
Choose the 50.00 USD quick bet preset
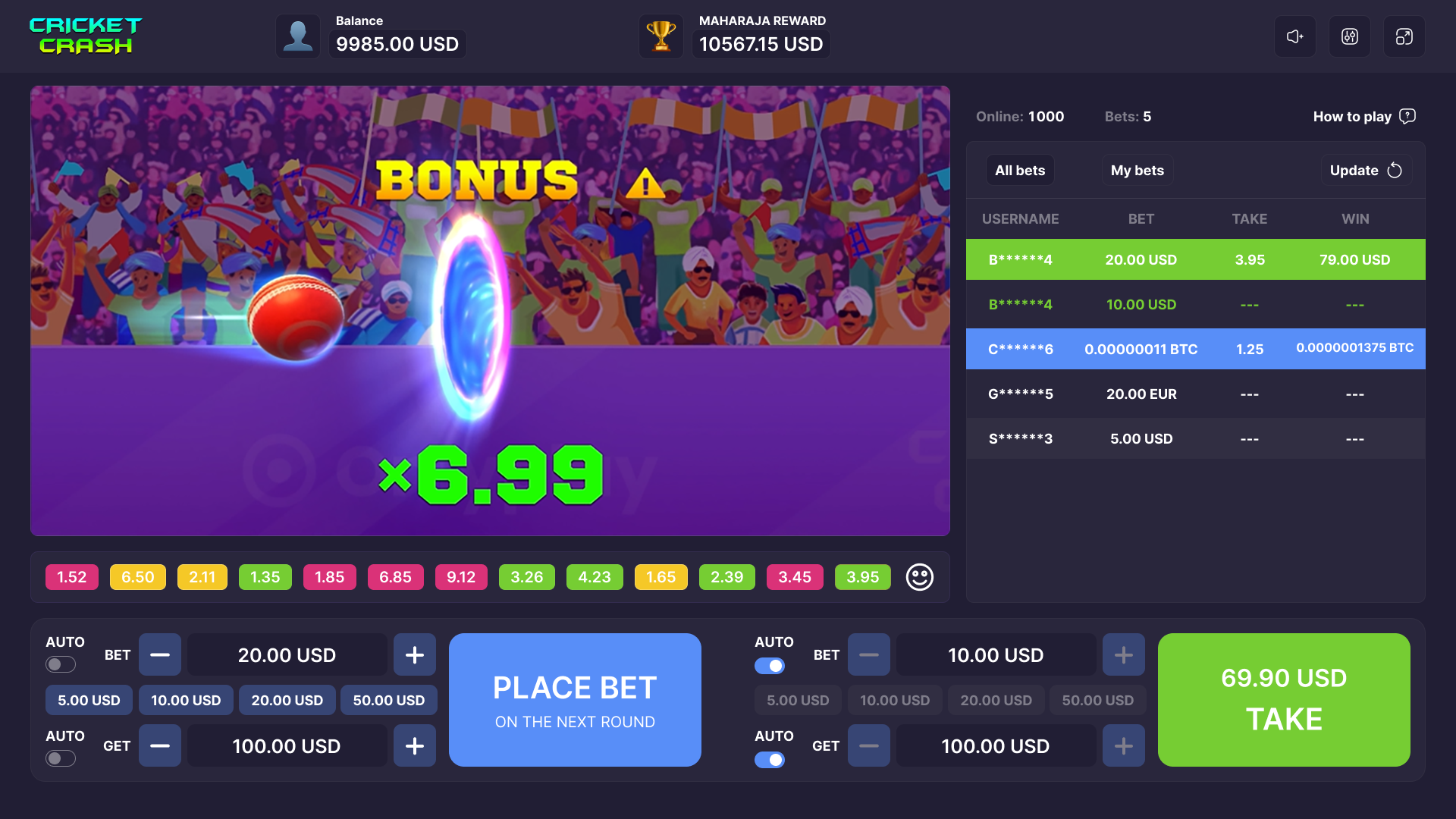pyautogui.click(x=389, y=701)
